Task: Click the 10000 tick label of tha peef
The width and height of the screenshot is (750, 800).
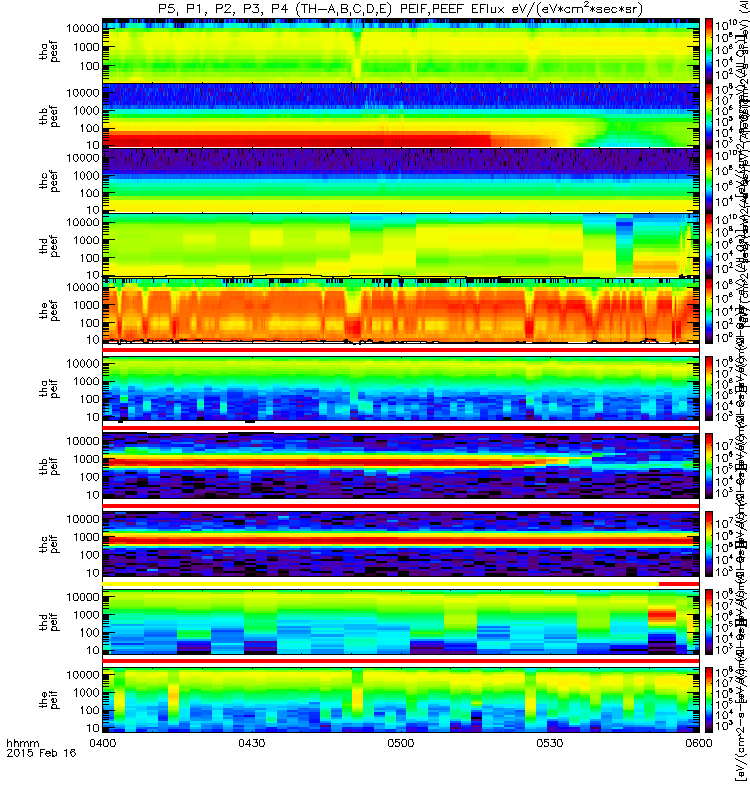Action: point(83,29)
